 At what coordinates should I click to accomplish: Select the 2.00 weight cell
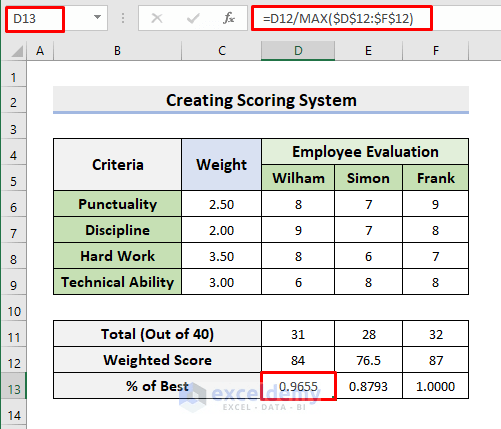[x=222, y=230]
